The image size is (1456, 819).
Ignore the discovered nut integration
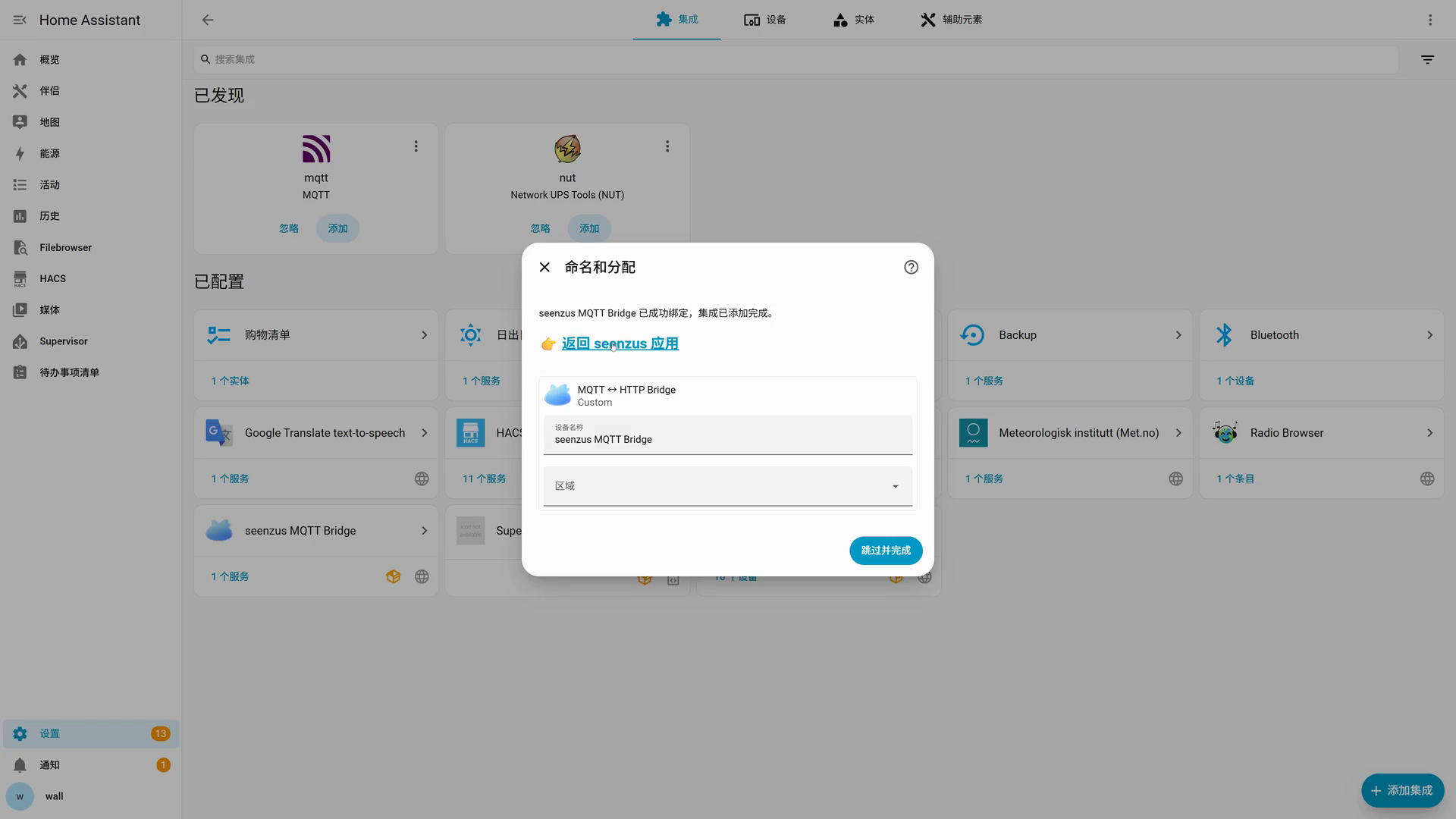click(540, 228)
